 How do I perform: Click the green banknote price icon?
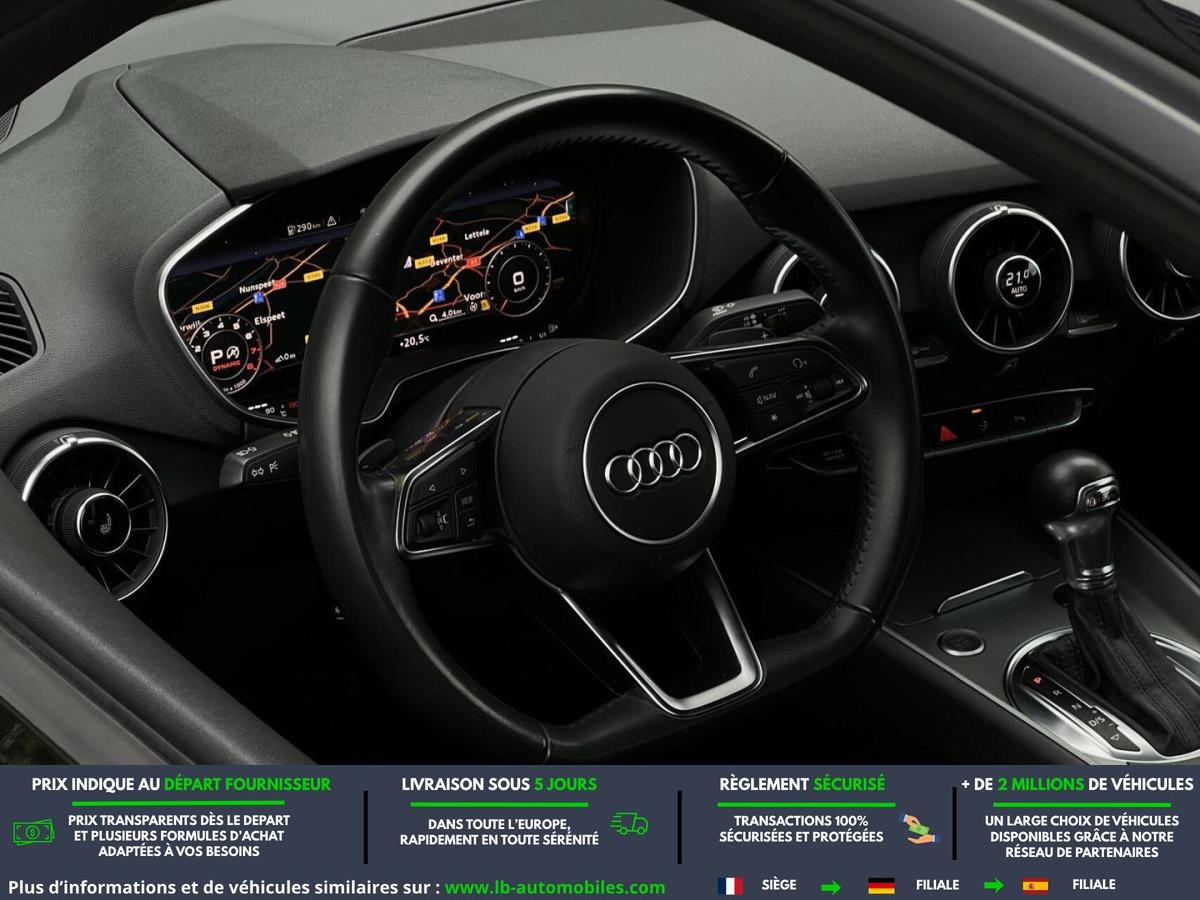[34, 831]
